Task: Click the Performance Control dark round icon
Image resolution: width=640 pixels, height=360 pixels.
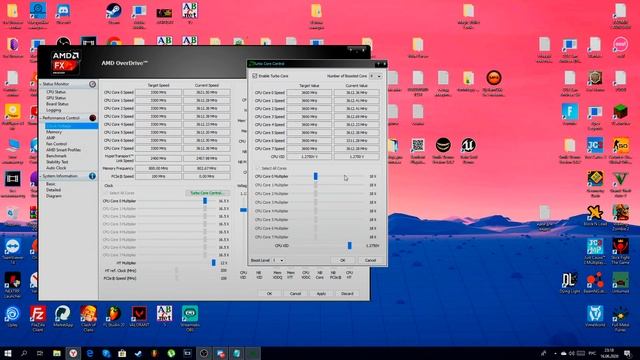Action: [x=93, y=118]
